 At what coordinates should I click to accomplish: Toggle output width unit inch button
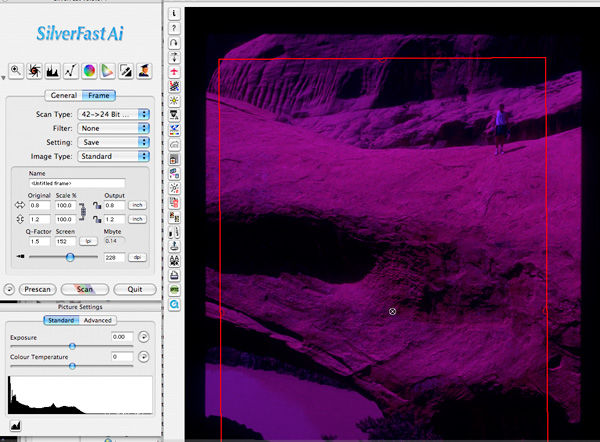(137, 204)
